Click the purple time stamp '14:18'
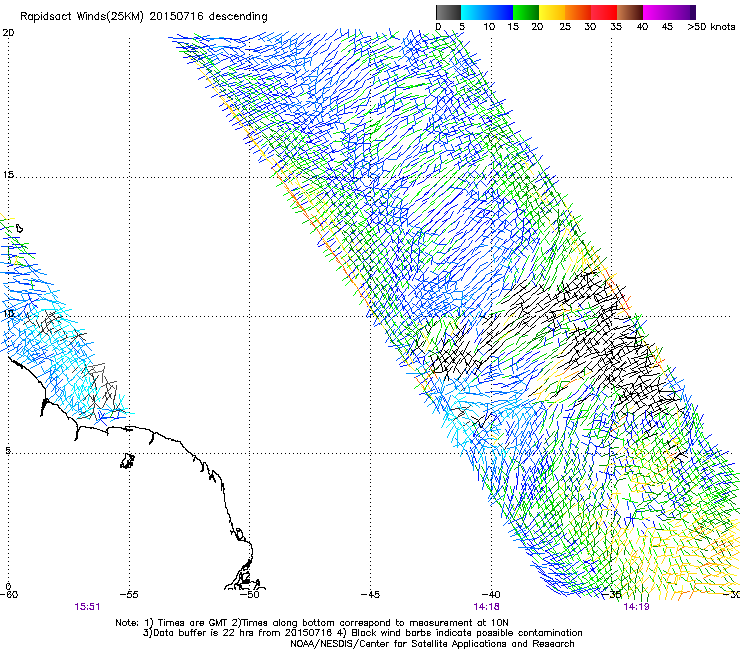 pos(487,607)
